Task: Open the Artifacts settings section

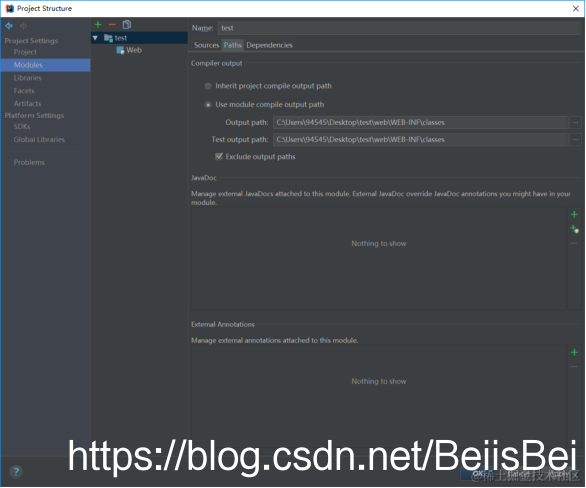Action: point(28,104)
